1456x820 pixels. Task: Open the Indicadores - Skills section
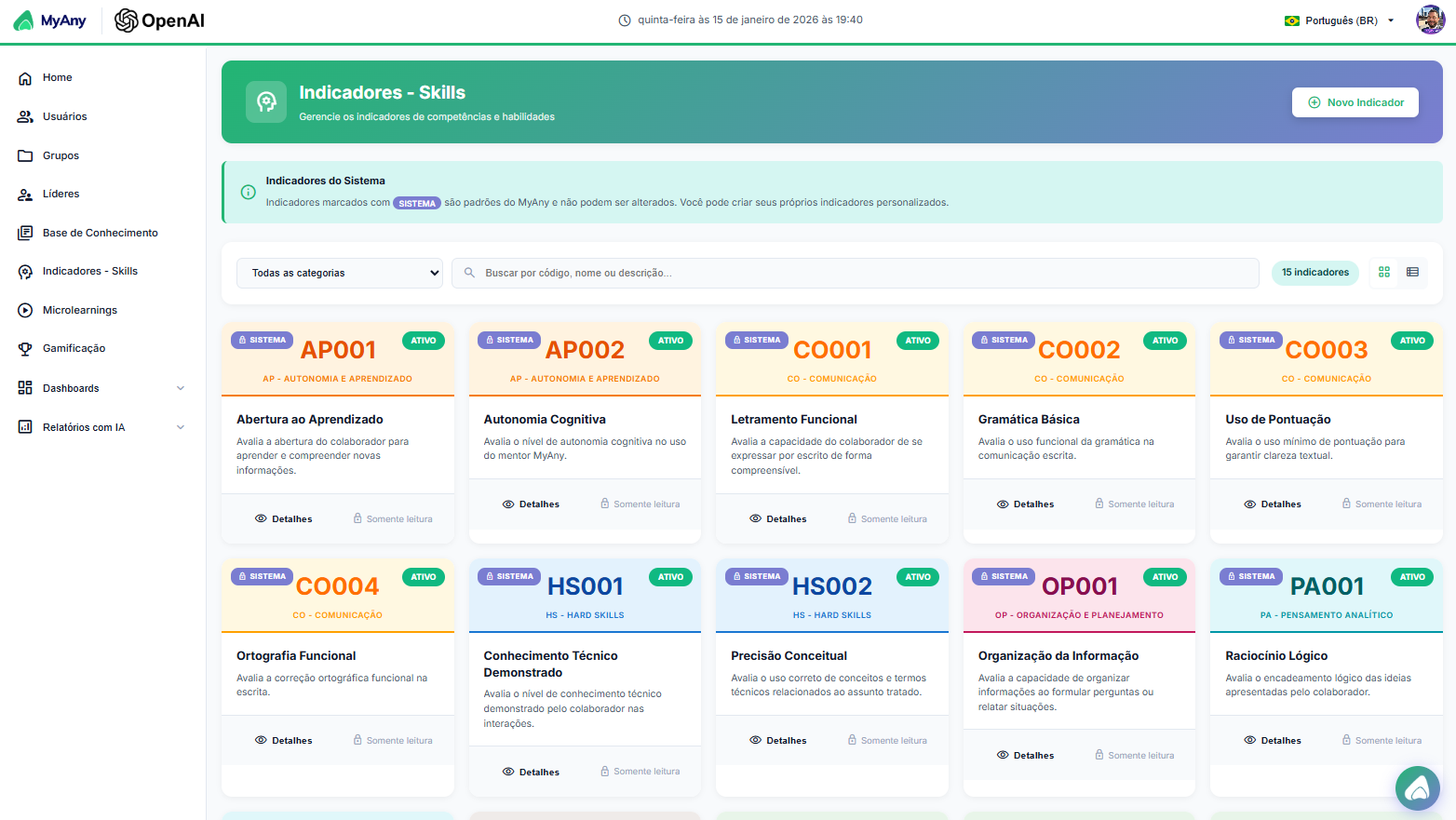(x=91, y=271)
